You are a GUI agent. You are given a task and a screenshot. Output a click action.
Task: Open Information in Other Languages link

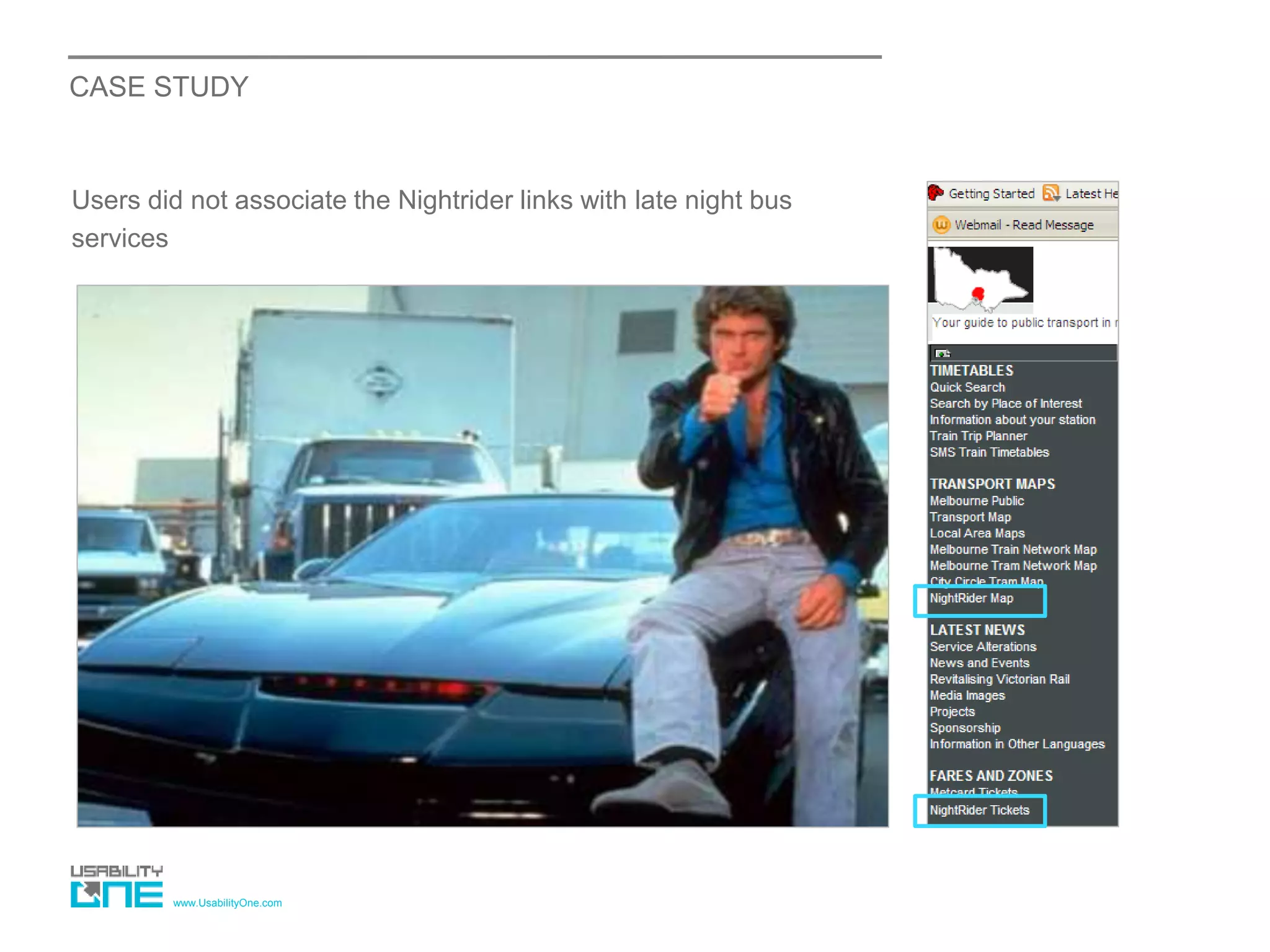pos(1017,744)
